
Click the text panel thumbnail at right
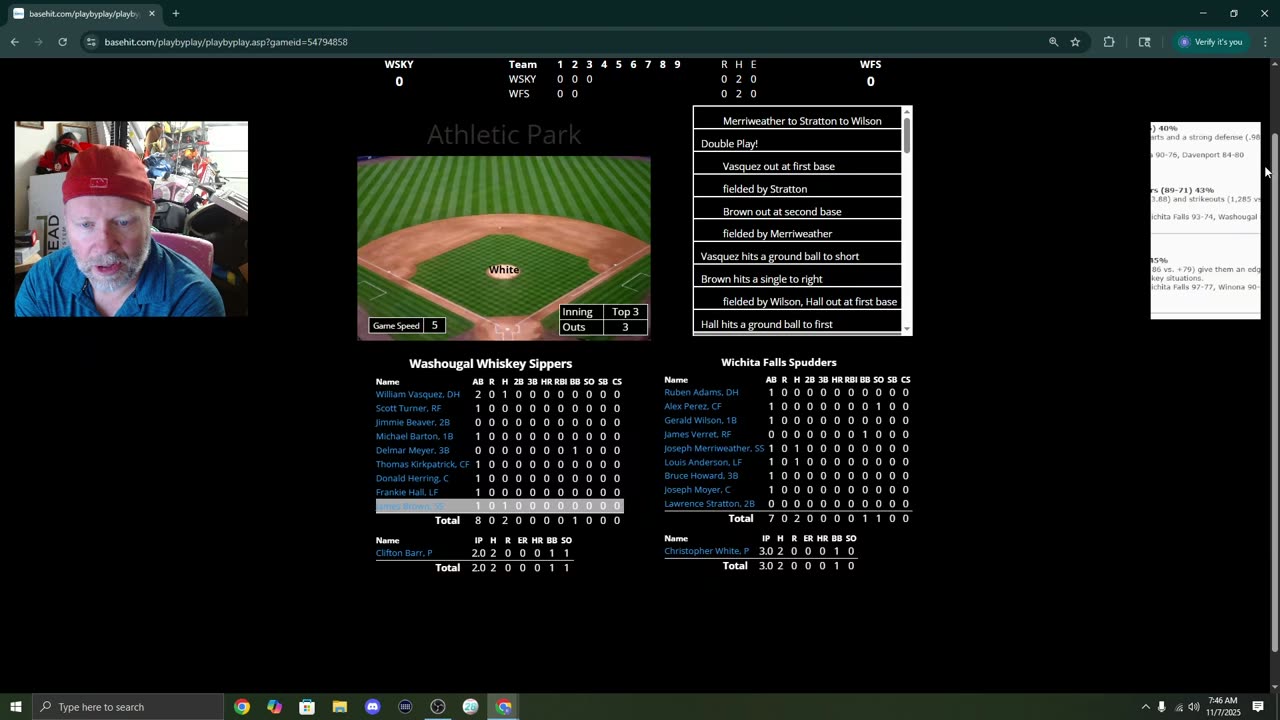pos(1205,220)
